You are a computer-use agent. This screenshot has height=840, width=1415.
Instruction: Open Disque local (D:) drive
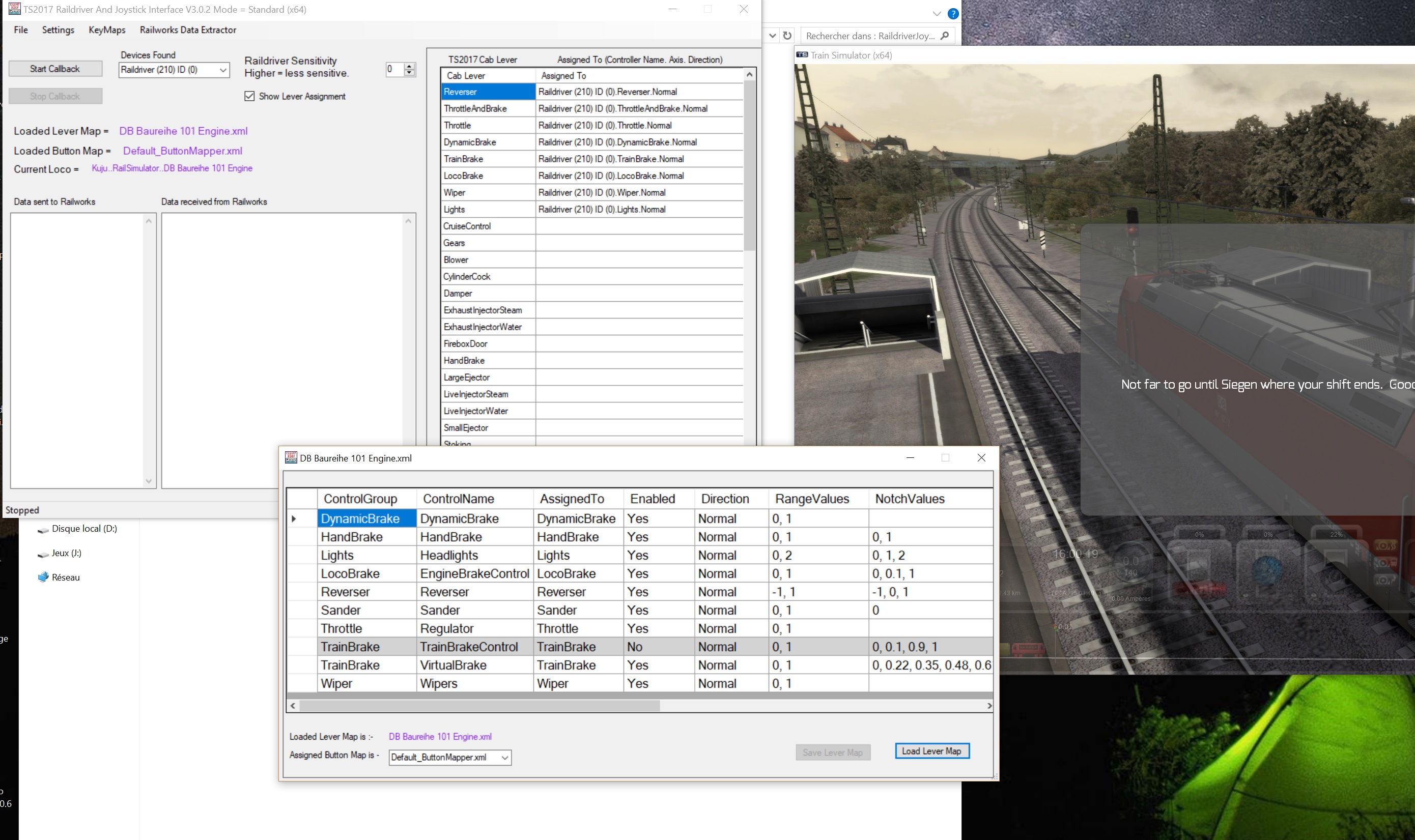click(x=84, y=529)
